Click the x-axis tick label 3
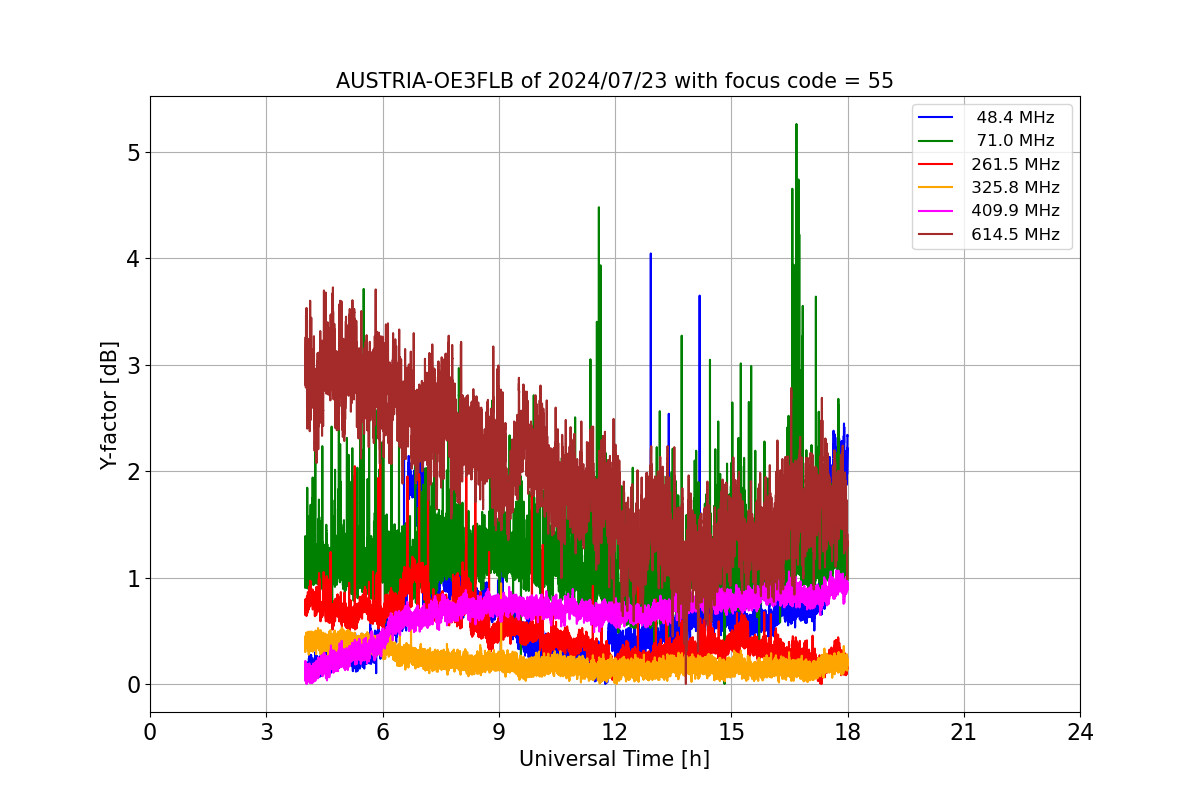The width and height of the screenshot is (1200, 800). [266, 732]
